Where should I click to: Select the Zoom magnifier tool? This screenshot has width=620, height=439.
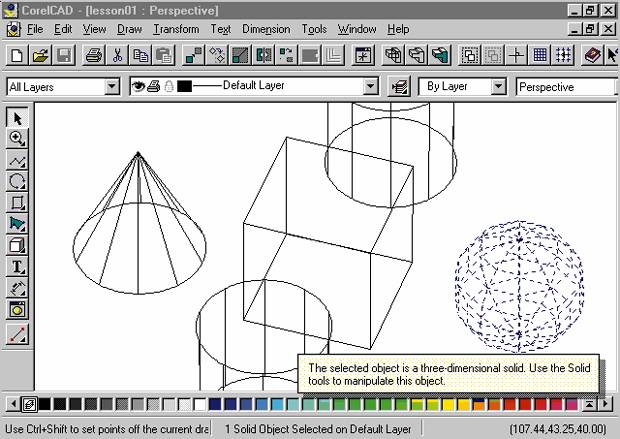17,138
